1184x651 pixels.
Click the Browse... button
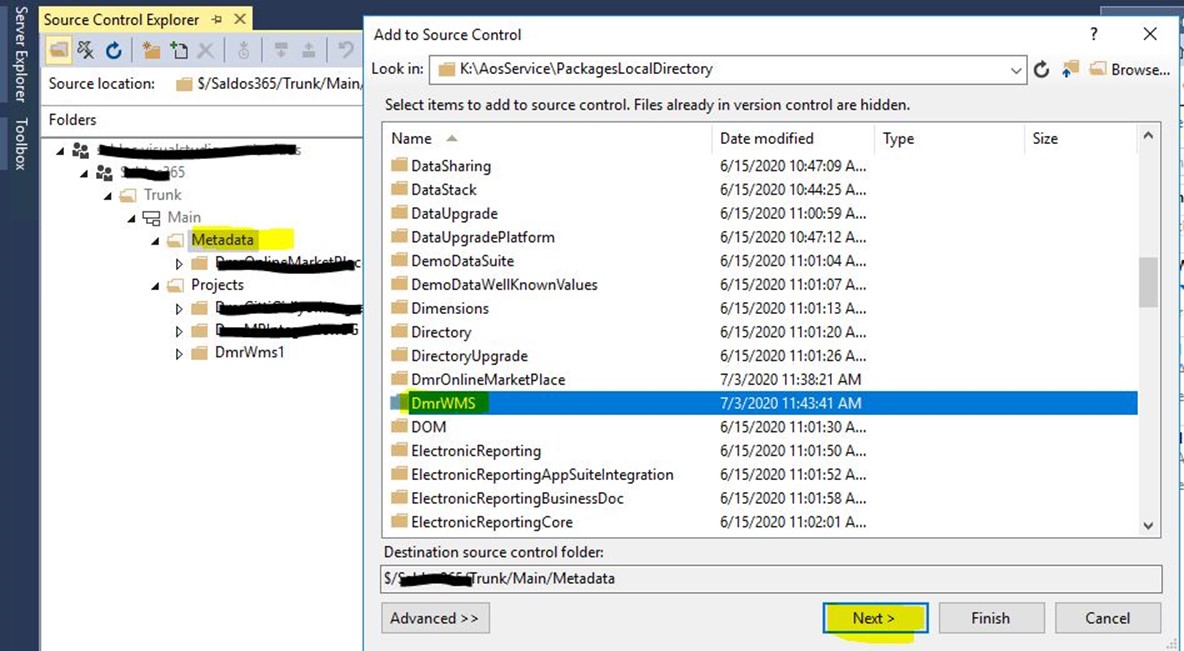coord(1130,69)
